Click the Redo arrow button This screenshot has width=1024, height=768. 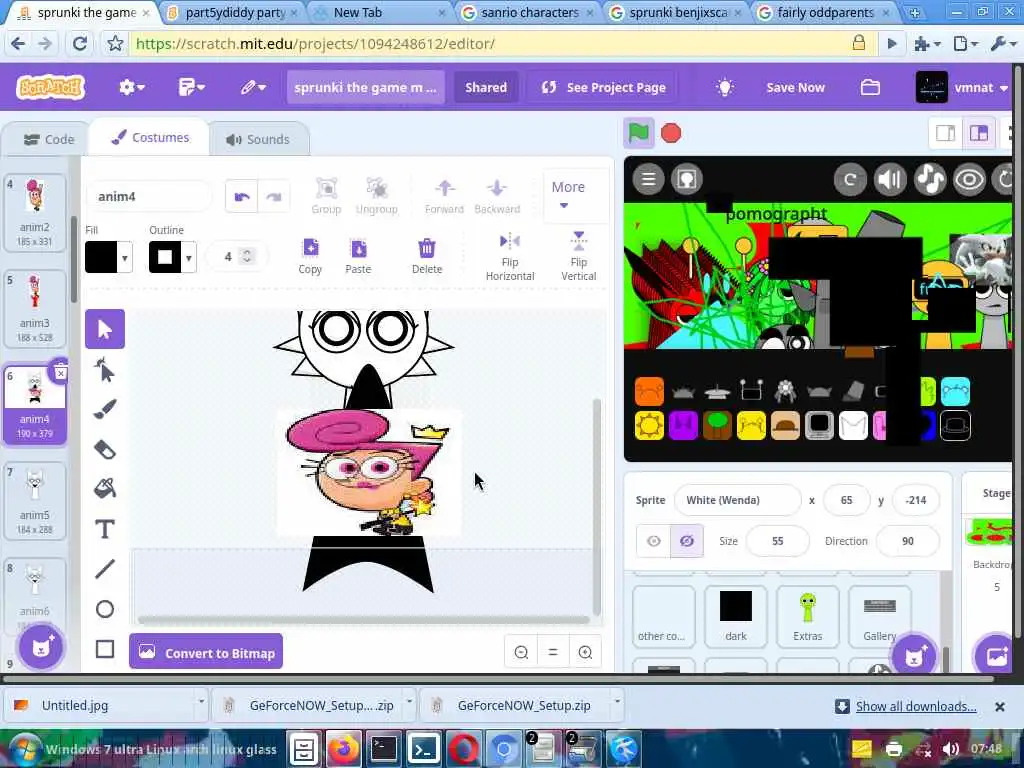click(274, 197)
